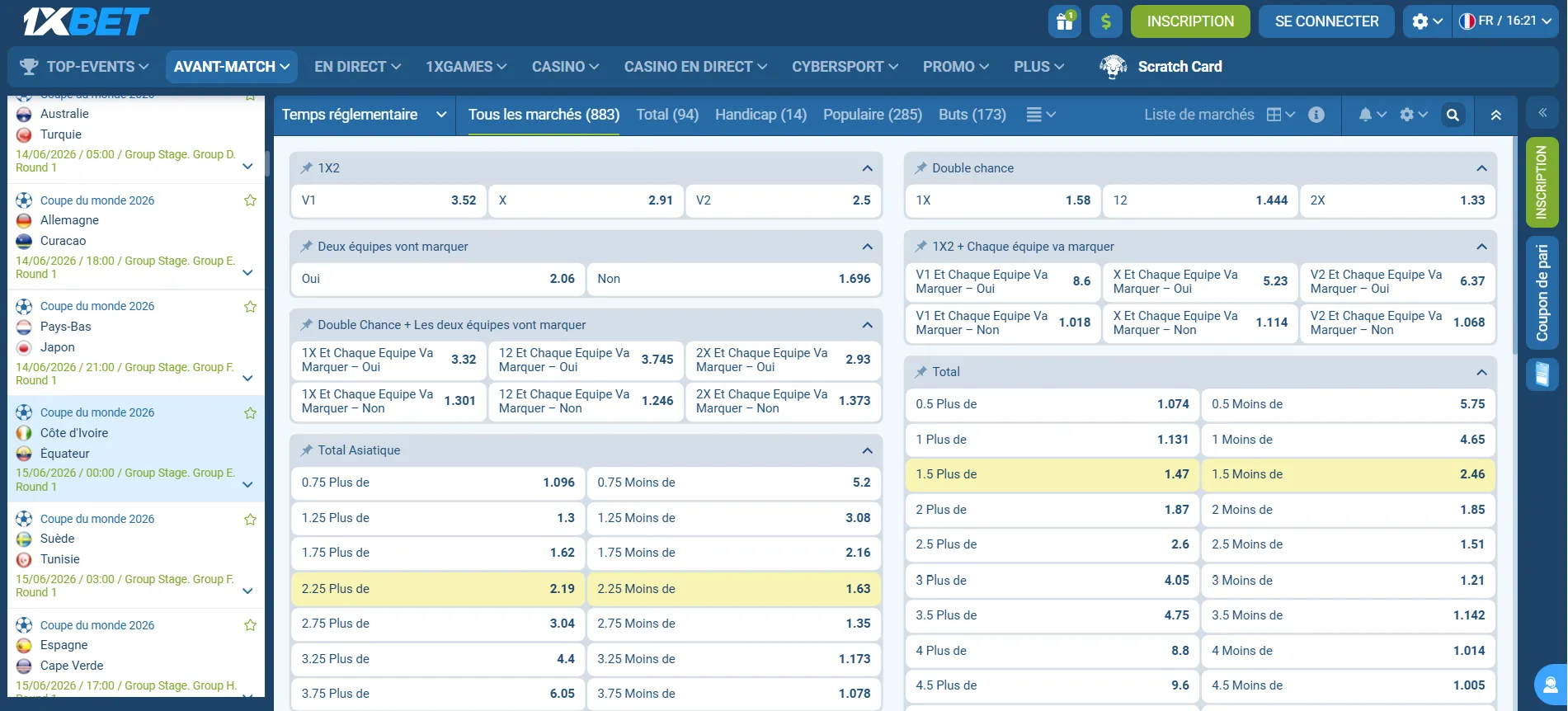
Task: Open the Coupon de pari side tab
Action: pos(1542,294)
